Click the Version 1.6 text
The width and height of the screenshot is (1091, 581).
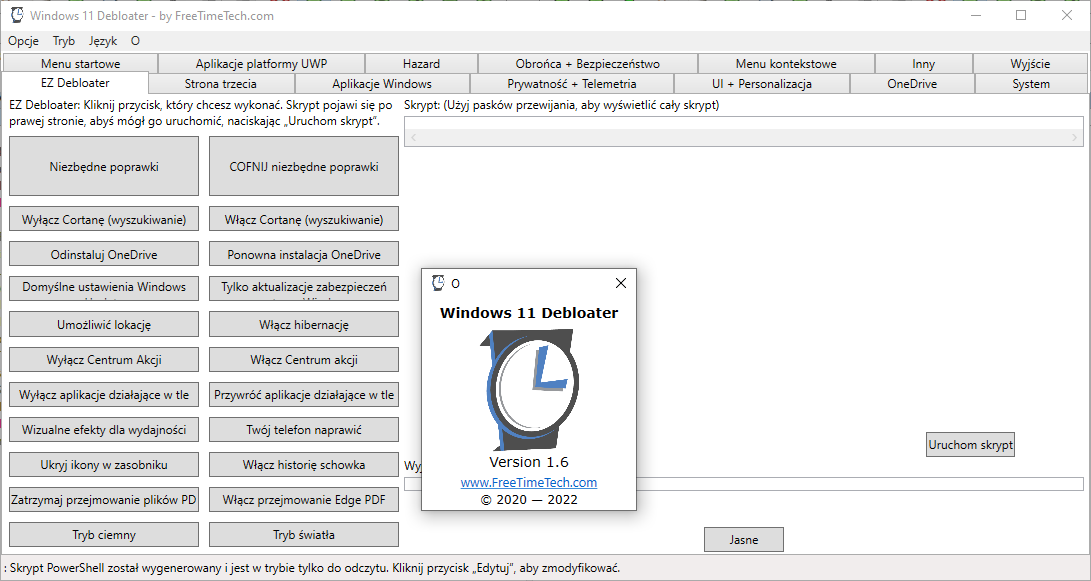coord(529,462)
